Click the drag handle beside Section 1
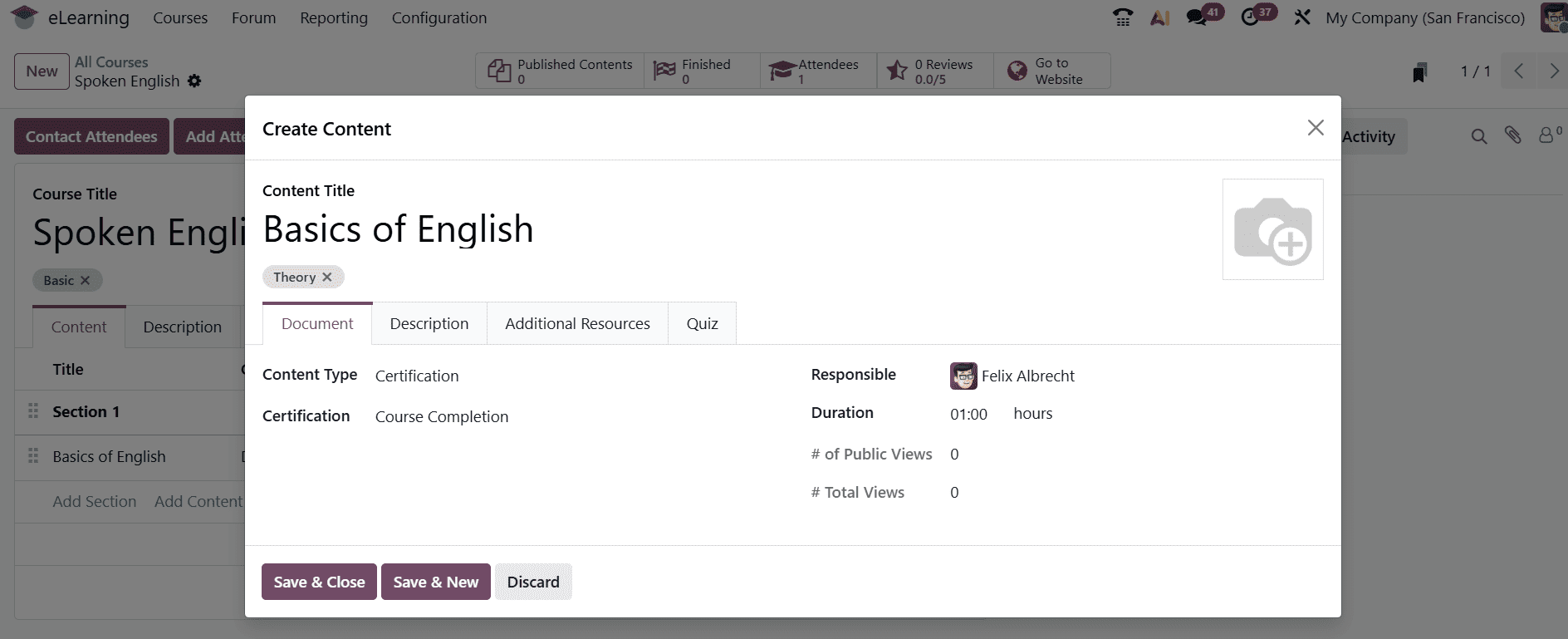The image size is (1568, 639). click(x=33, y=410)
